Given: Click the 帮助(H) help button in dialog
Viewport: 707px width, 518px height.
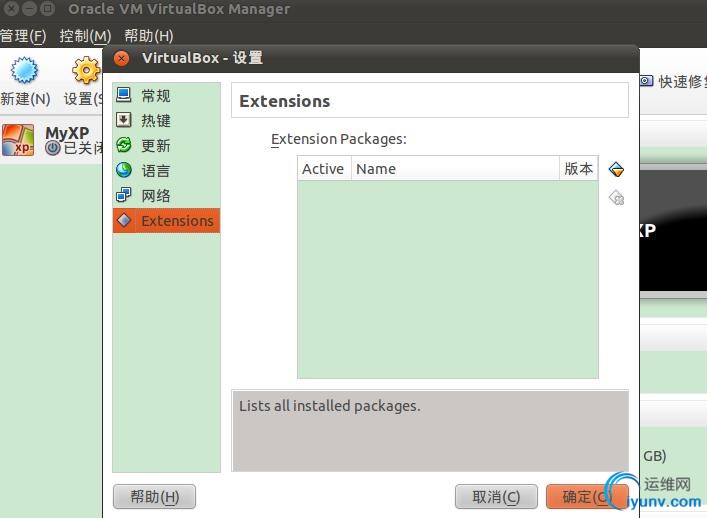Looking at the screenshot, I should (x=154, y=497).
